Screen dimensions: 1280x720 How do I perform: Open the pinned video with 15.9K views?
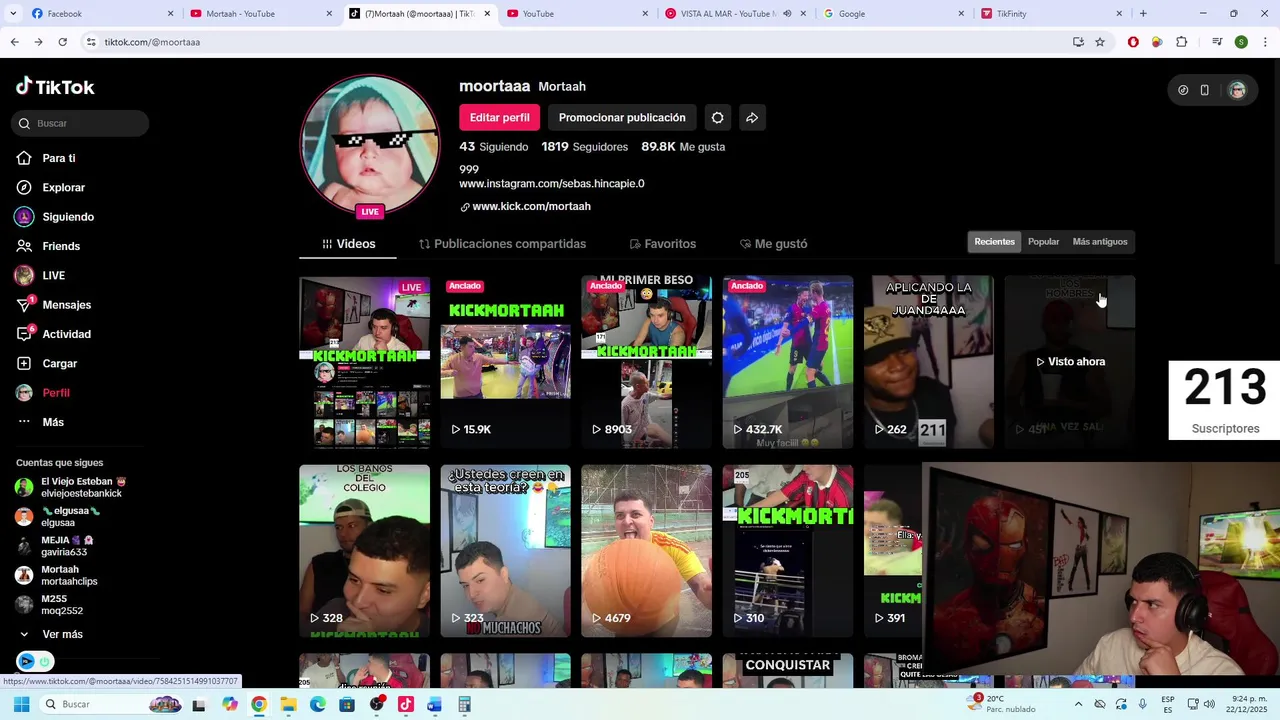505,362
